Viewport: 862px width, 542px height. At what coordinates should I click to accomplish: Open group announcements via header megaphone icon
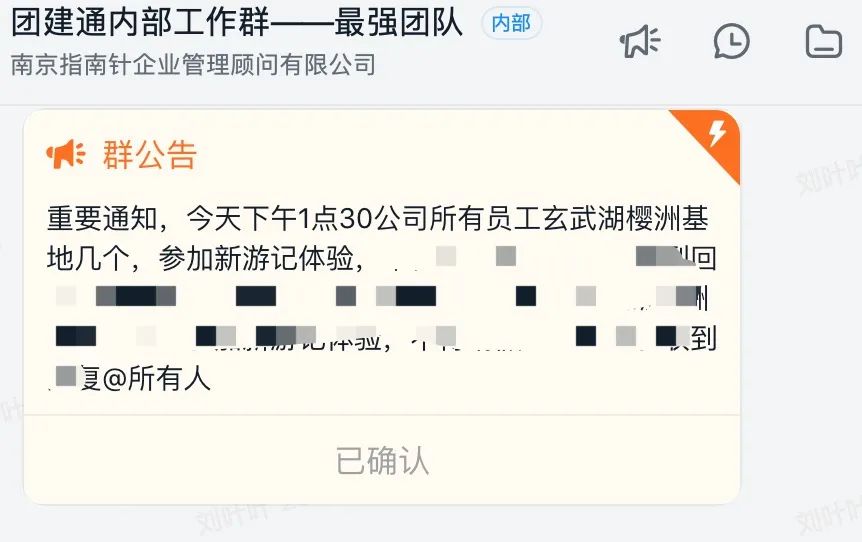coord(640,41)
